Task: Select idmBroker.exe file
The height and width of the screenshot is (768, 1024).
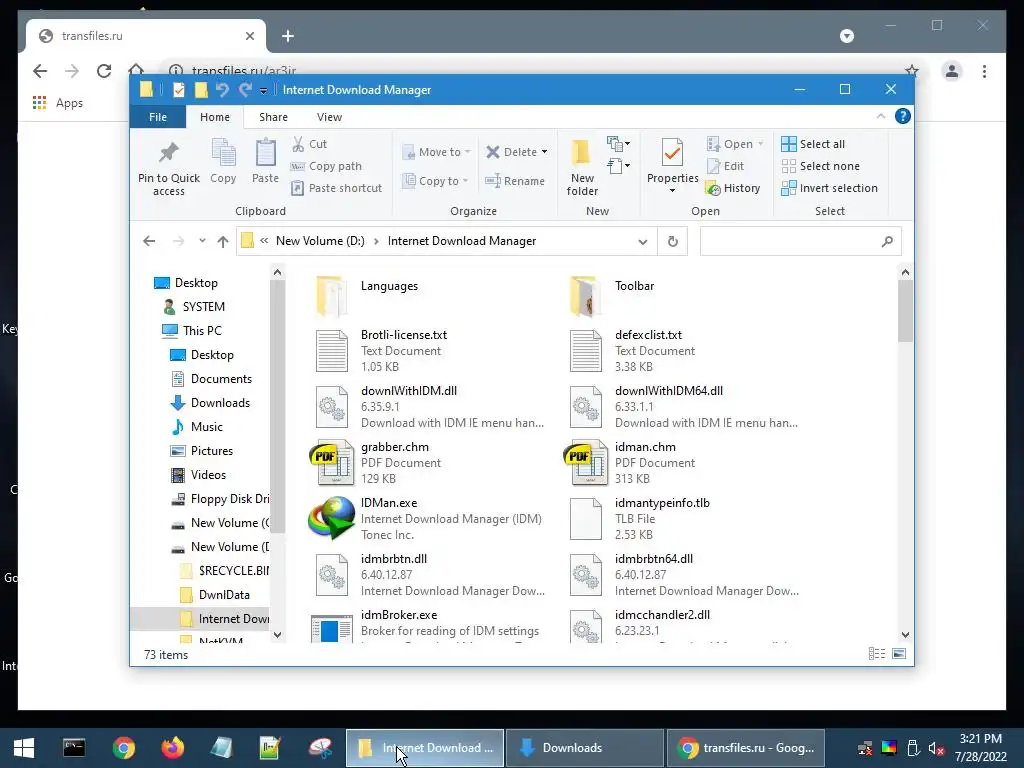Action: [424, 627]
